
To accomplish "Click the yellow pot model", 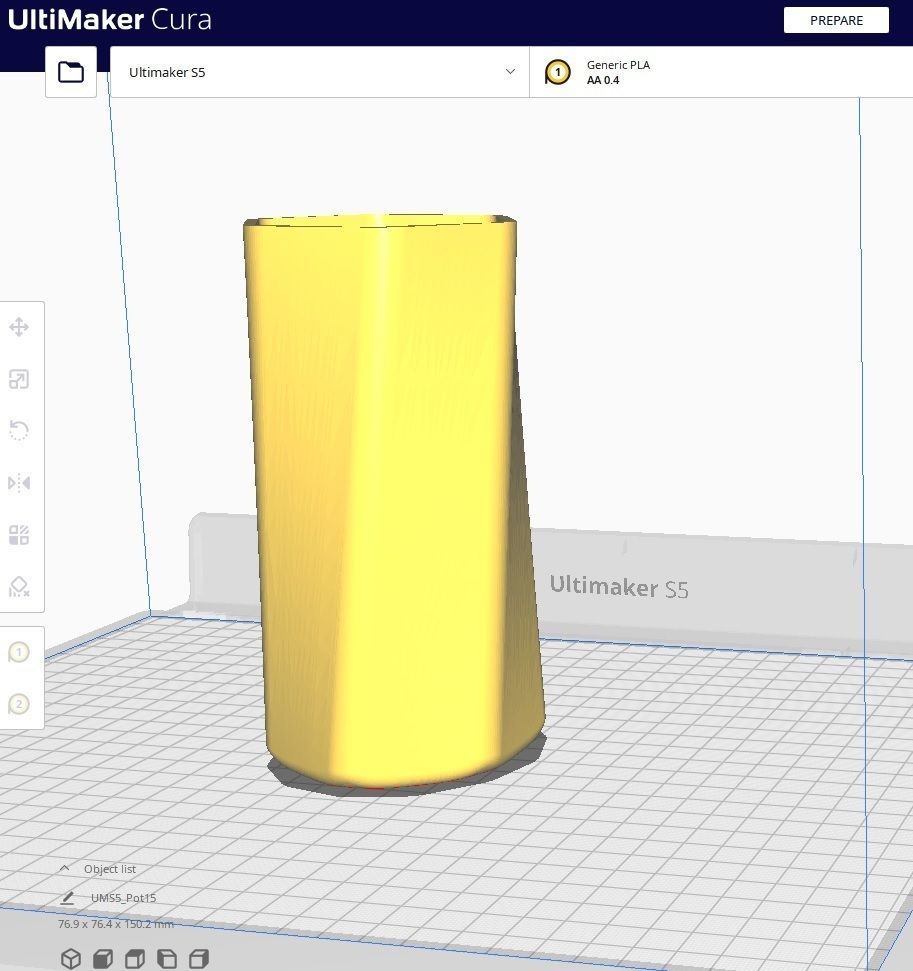I will 393,502.
